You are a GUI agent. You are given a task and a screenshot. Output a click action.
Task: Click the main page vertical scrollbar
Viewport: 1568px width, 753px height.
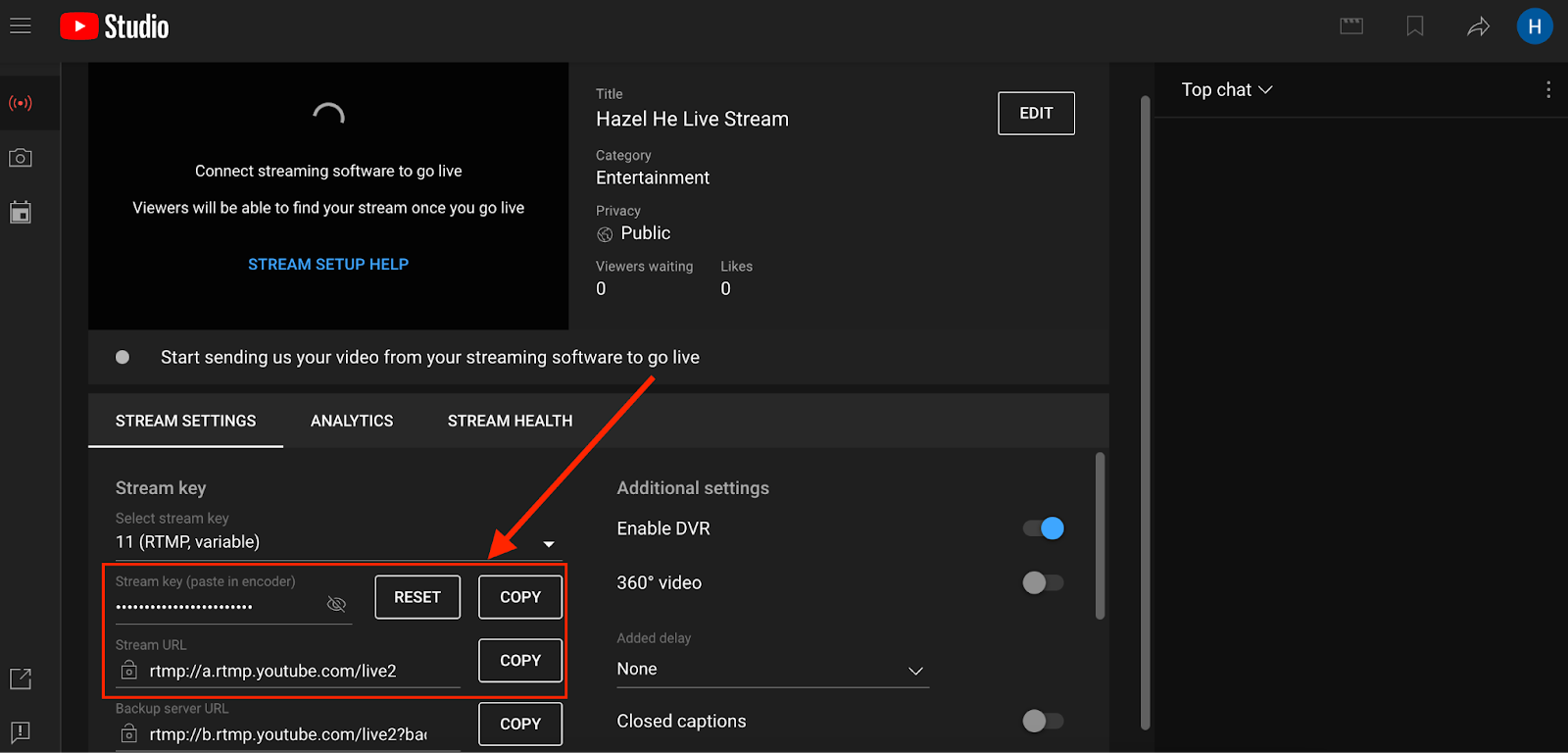pyautogui.click(x=1146, y=413)
